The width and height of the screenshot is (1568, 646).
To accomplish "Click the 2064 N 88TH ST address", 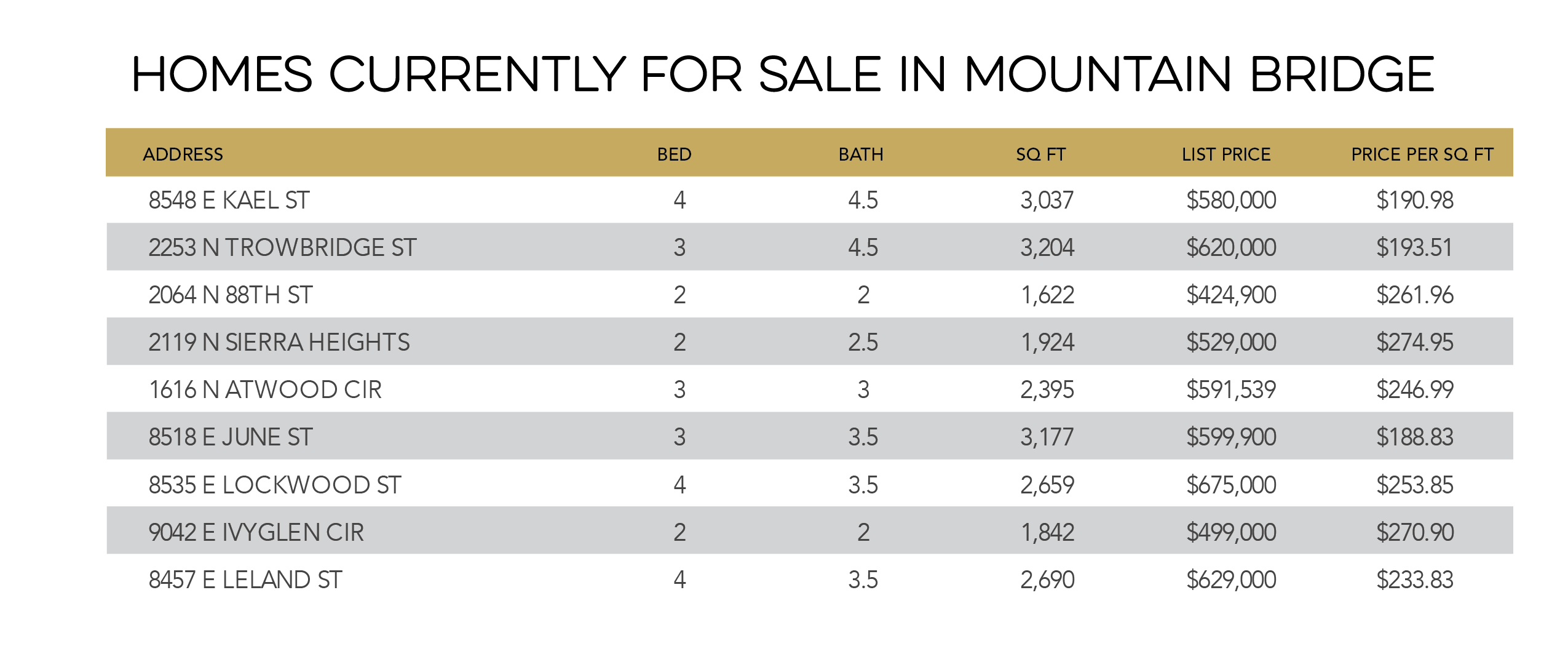I will tap(231, 295).
